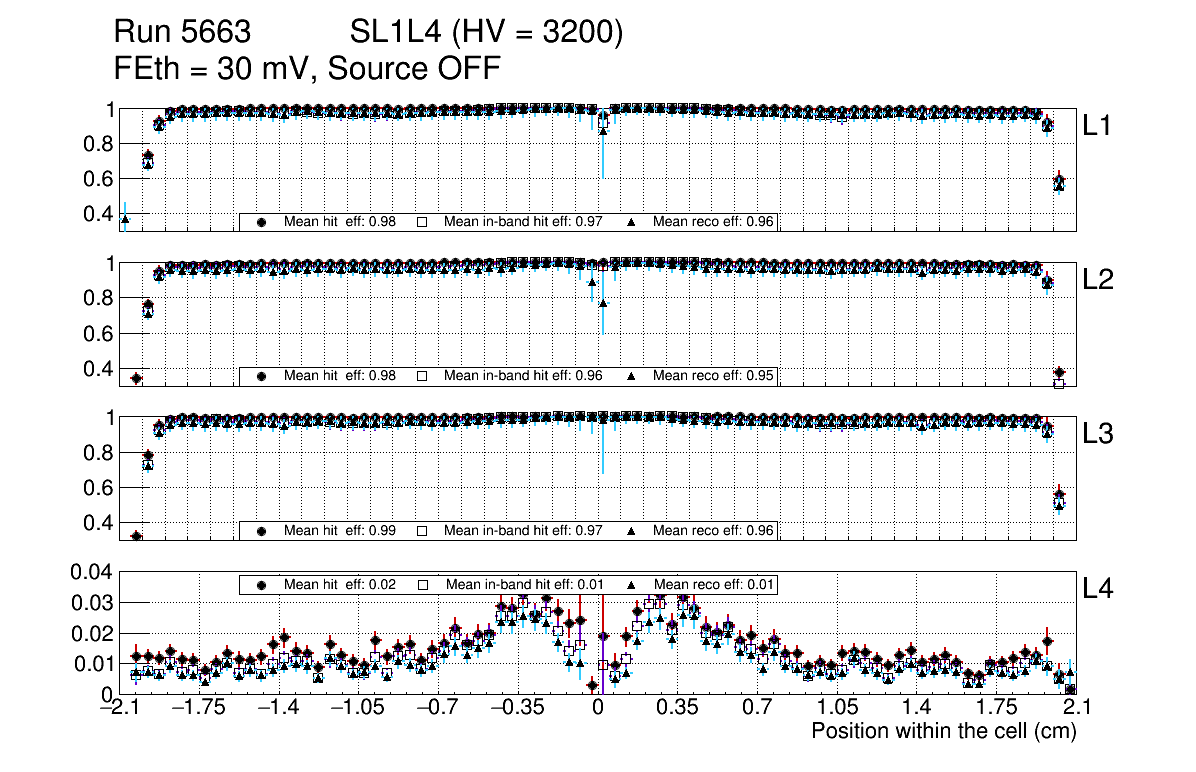Click the "Position within the cell (cm)" axis title
Image resolution: width=1196 pixels, height=772 pixels.
coord(943,731)
